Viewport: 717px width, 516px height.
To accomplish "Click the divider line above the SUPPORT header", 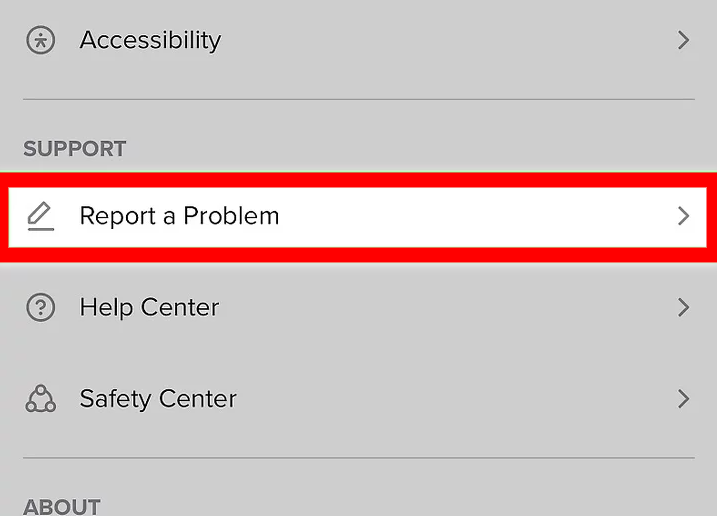I will (358, 99).
